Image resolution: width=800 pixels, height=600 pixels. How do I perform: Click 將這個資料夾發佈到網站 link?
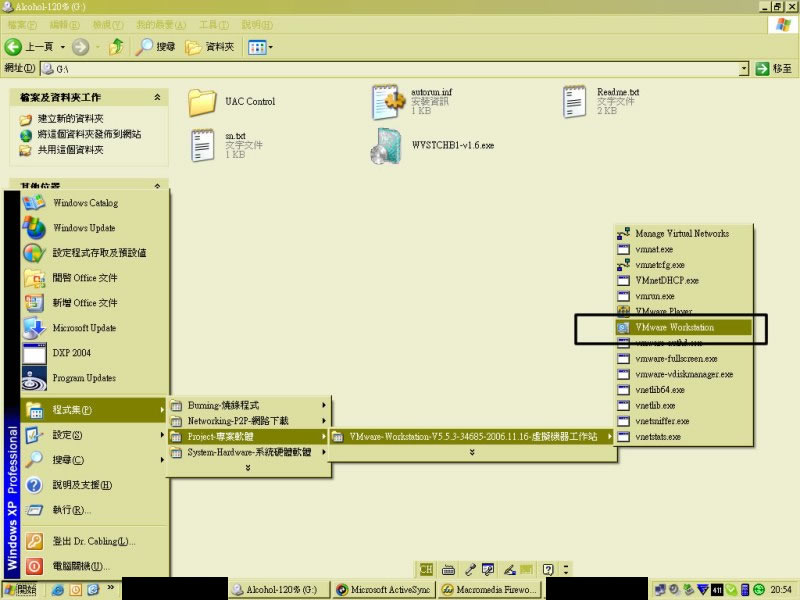click(x=89, y=134)
